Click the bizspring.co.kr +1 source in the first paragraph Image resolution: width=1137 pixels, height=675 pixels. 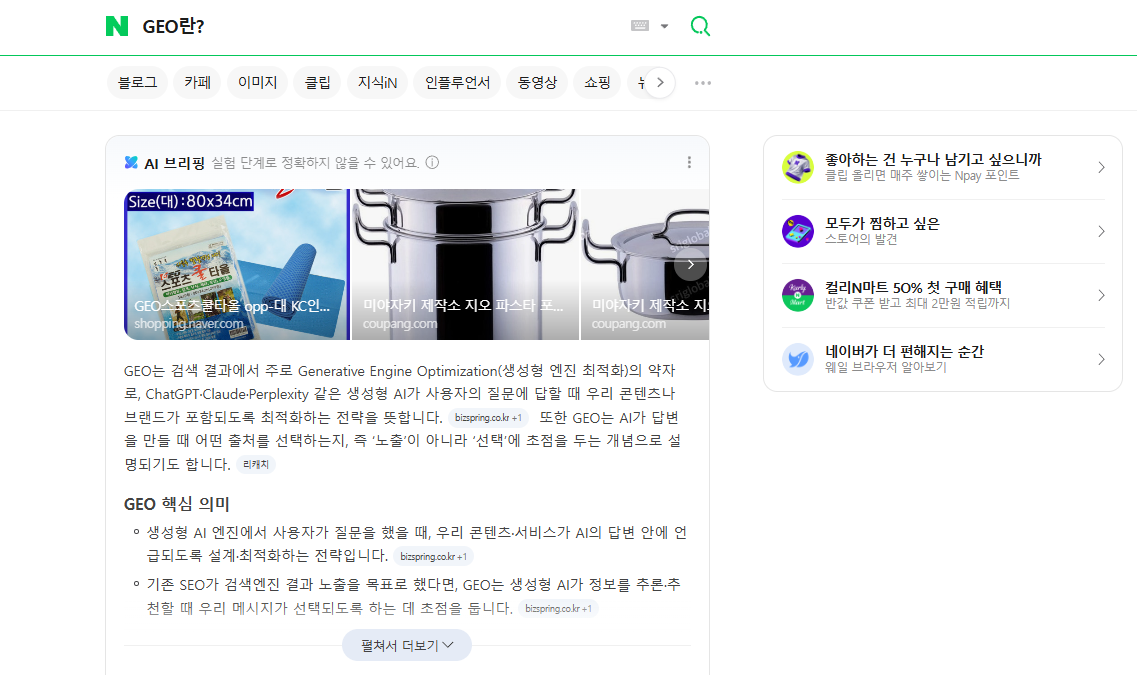coord(488,418)
